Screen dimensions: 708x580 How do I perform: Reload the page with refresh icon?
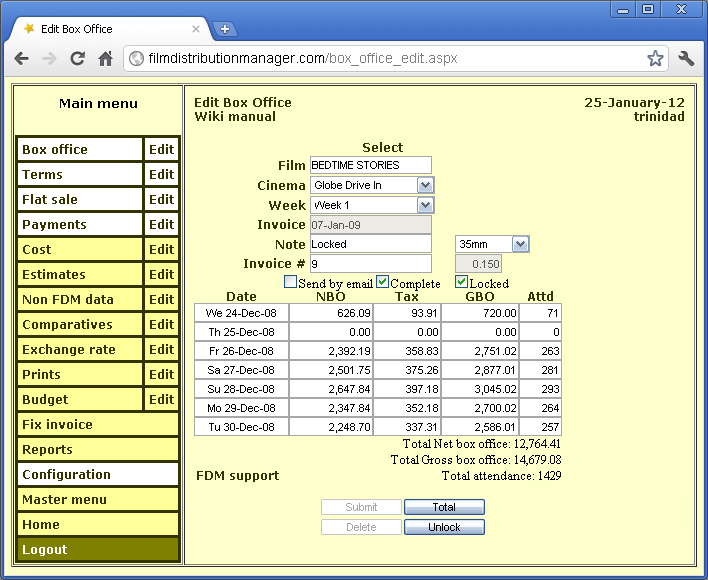pyautogui.click(x=77, y=59)
